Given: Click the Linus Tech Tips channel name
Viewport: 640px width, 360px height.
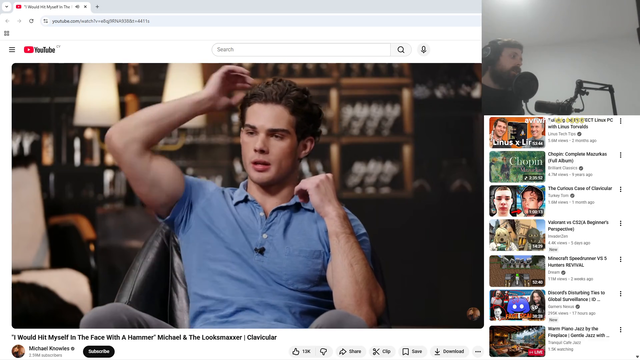Looking at the screenshot, I should point(562,134).
